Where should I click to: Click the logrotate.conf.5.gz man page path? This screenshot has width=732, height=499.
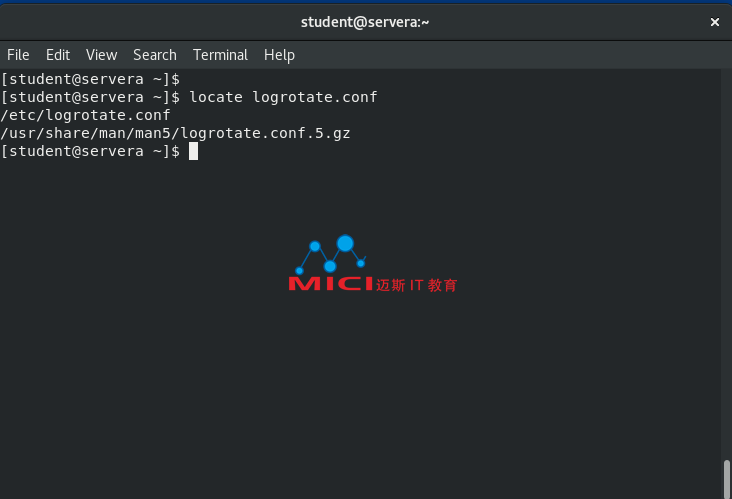[x=175, y=134]
